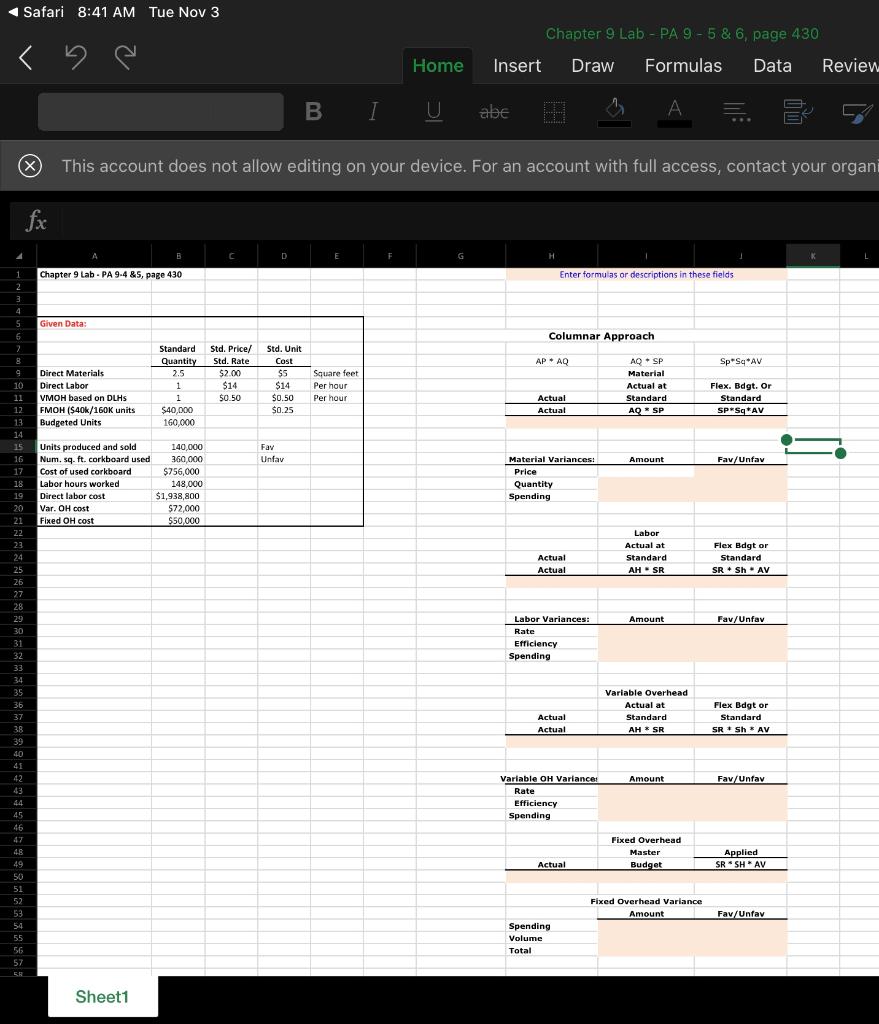Open the Data ribbon tab
This screenshot has height=1024, width=879.
[x=773, y=65]
